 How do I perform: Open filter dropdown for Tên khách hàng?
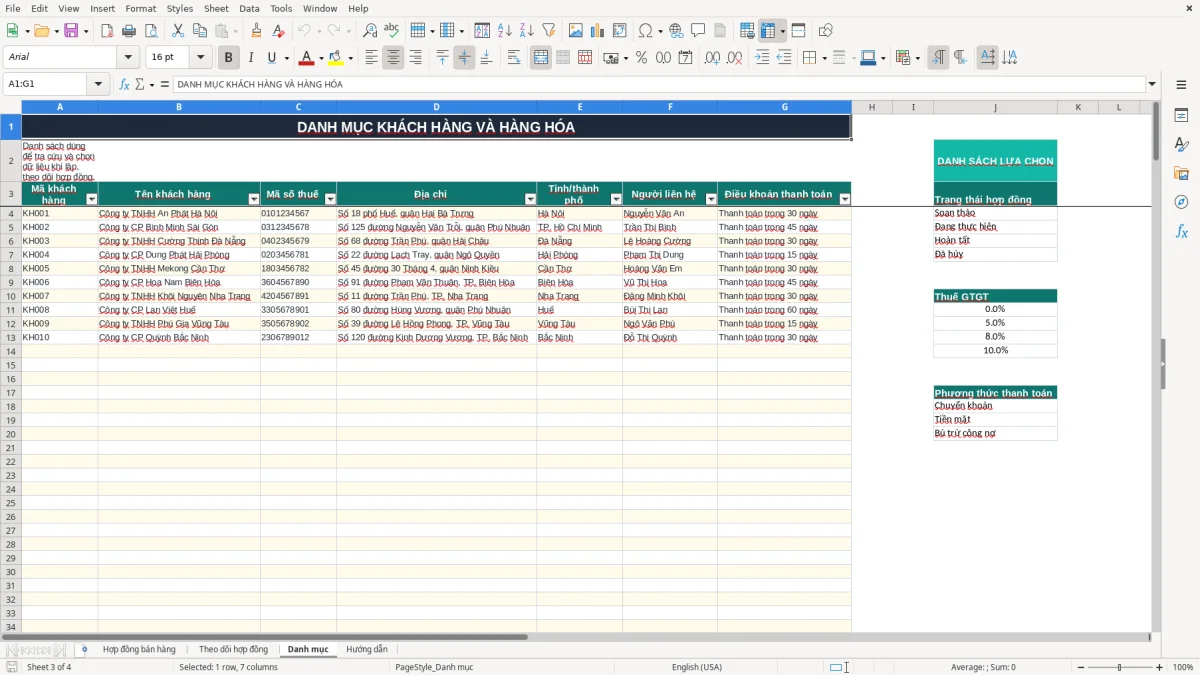pyautogui.click(x=254, y=199)
